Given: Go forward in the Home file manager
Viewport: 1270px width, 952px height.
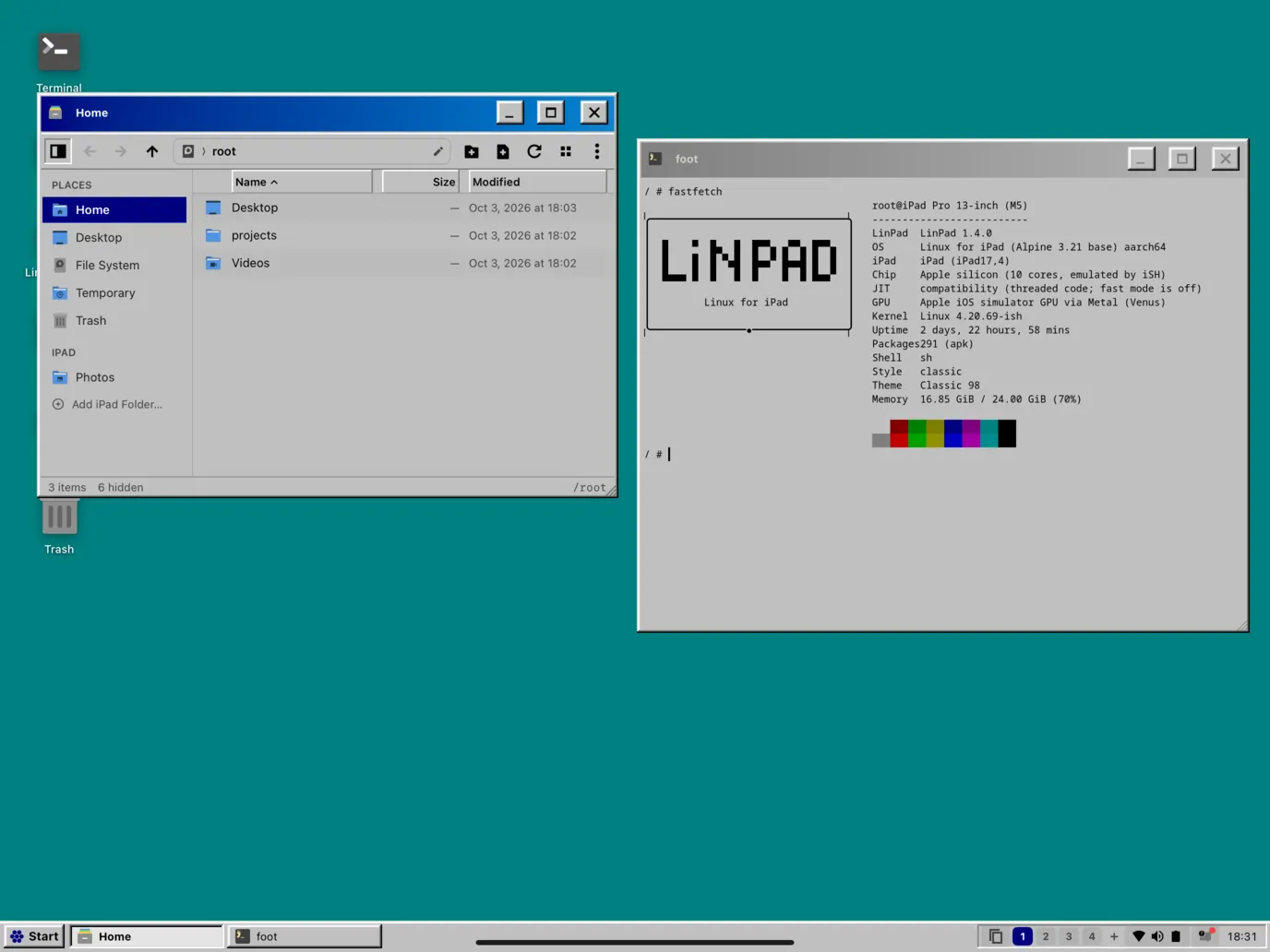Looking at the screenshot, I should click(x=120, y=151).
